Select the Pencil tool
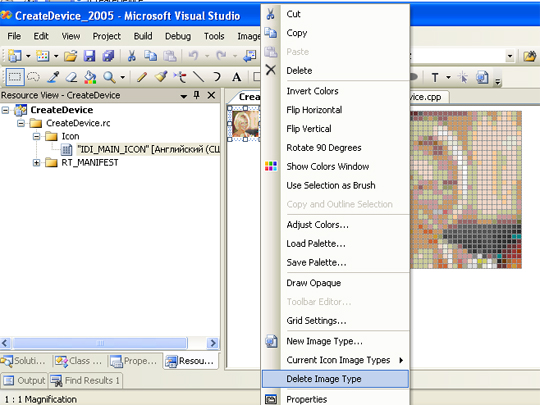Screen dimensions: 540x405 pos(142,77)
